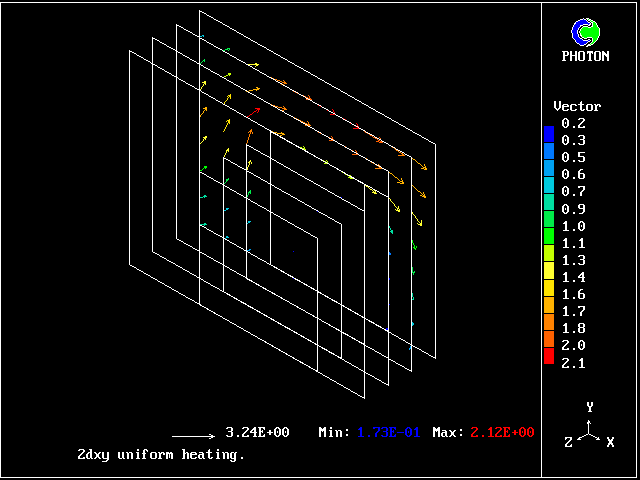Screen dimensions: 640x480
Task: Click the Y axis label on triad
Action: click(590, 407)
